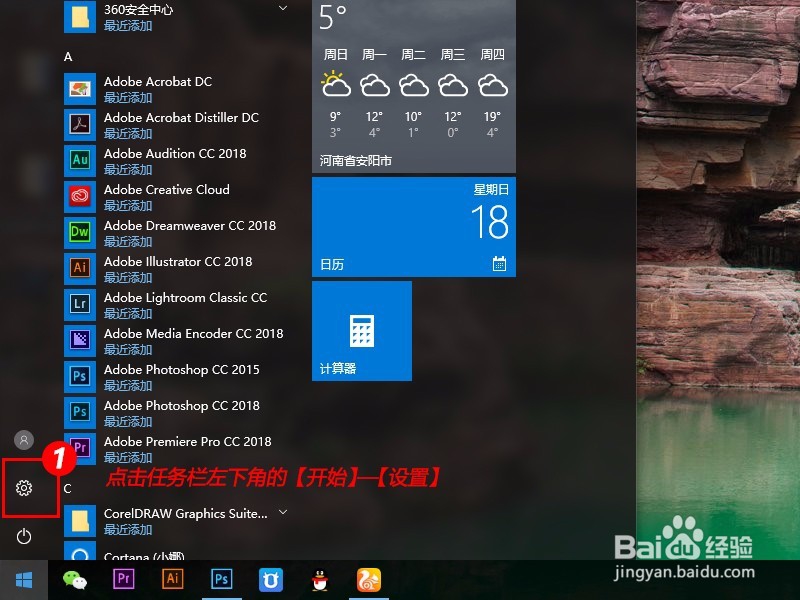Click the Windows Start button

(24, 580)
